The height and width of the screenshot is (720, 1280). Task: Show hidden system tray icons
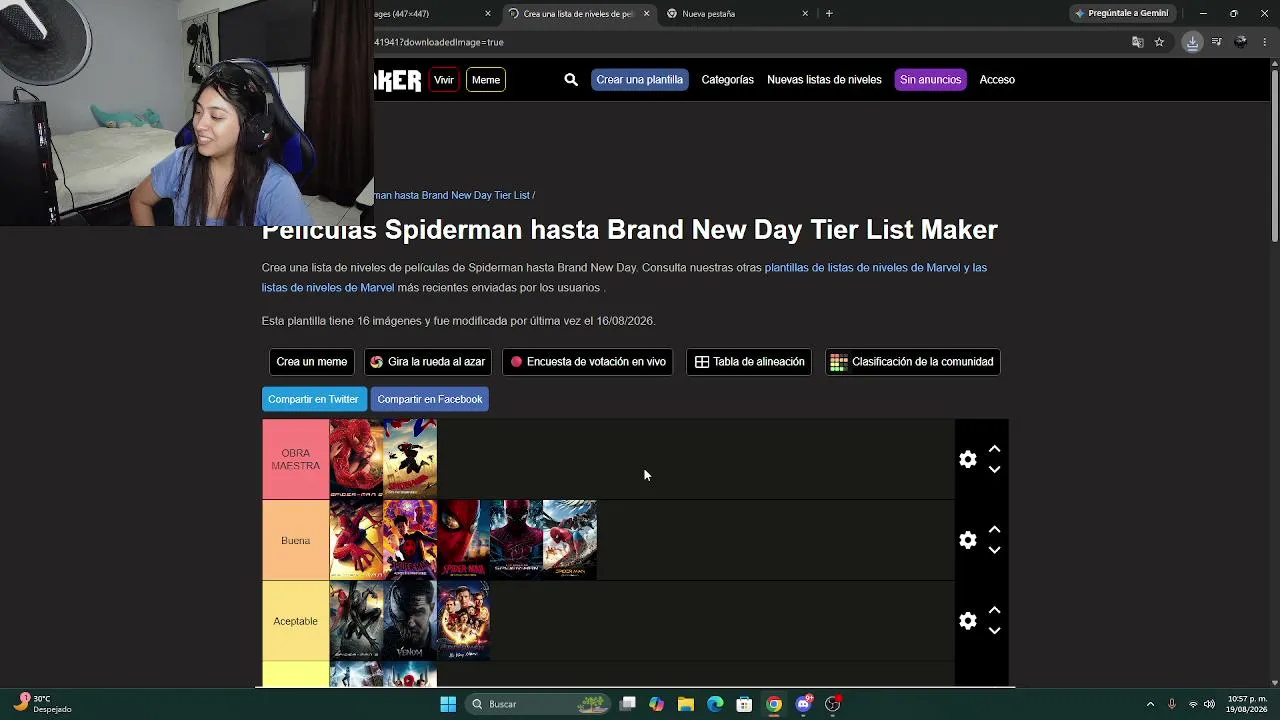pyautogui.click(x=1150, y=704)
